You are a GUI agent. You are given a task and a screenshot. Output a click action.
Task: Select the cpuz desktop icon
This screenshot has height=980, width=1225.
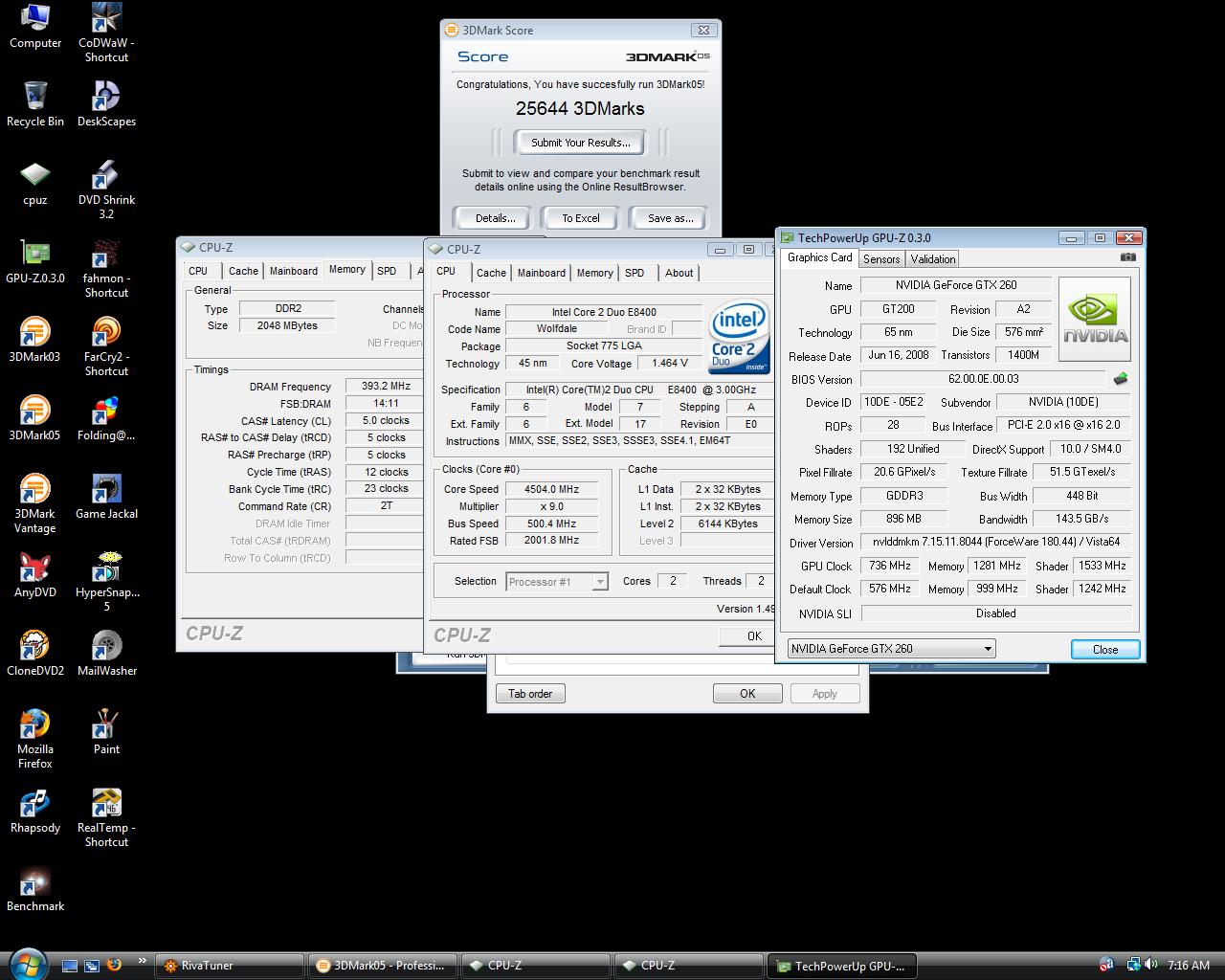pos(35,183)
